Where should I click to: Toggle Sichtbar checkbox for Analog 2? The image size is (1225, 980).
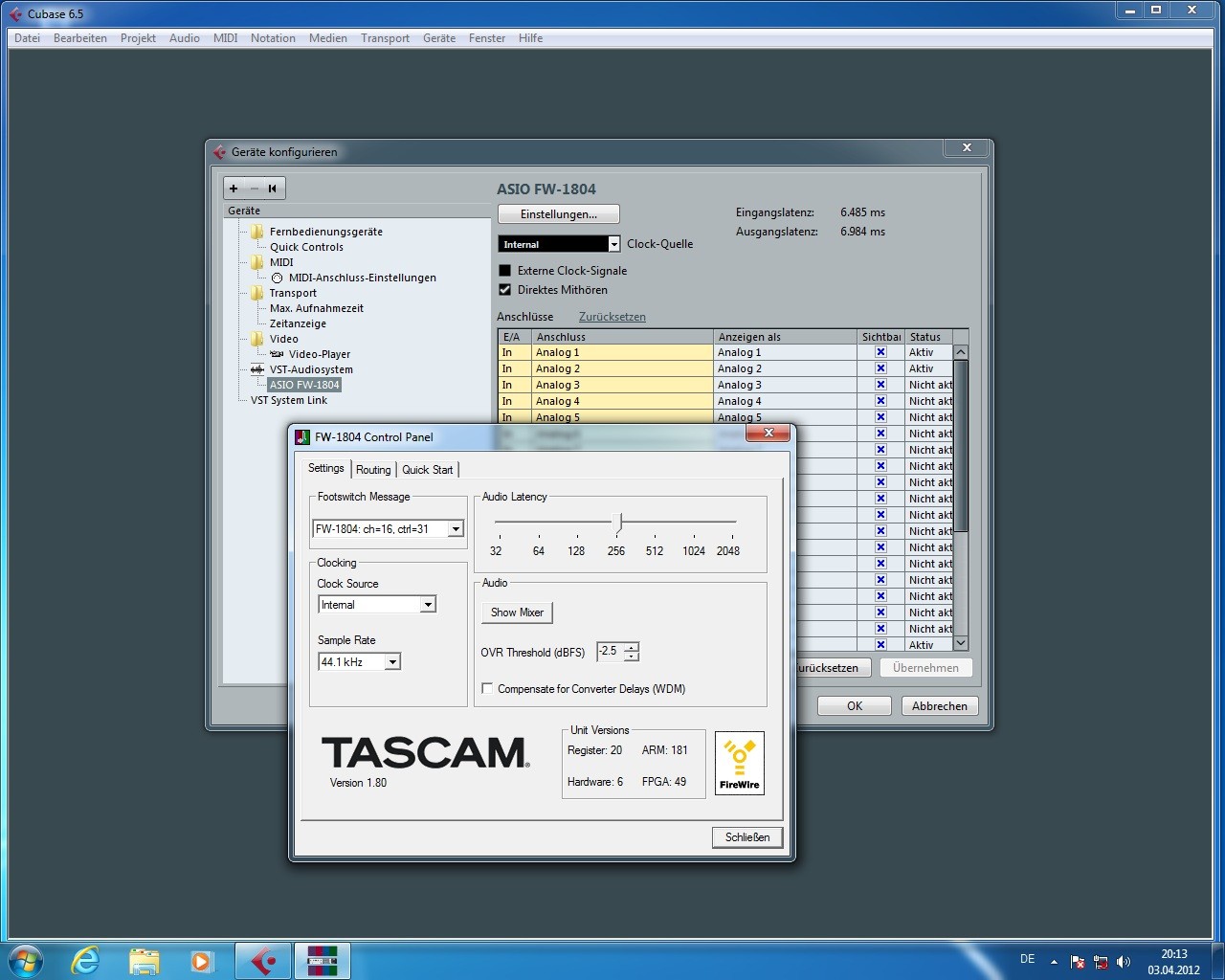coord(880,368)
